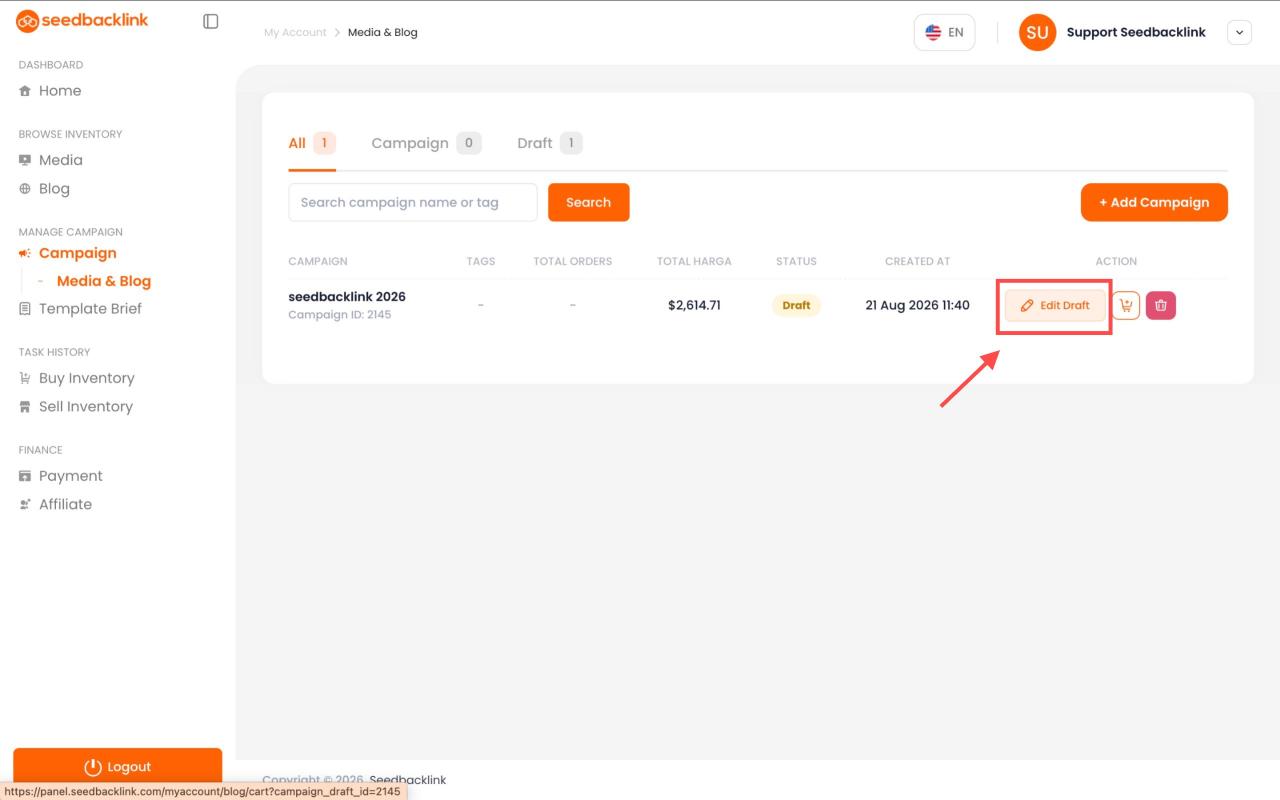Click the Payment wallet icon
The image size is (1280, 800).
coord(25,476)
